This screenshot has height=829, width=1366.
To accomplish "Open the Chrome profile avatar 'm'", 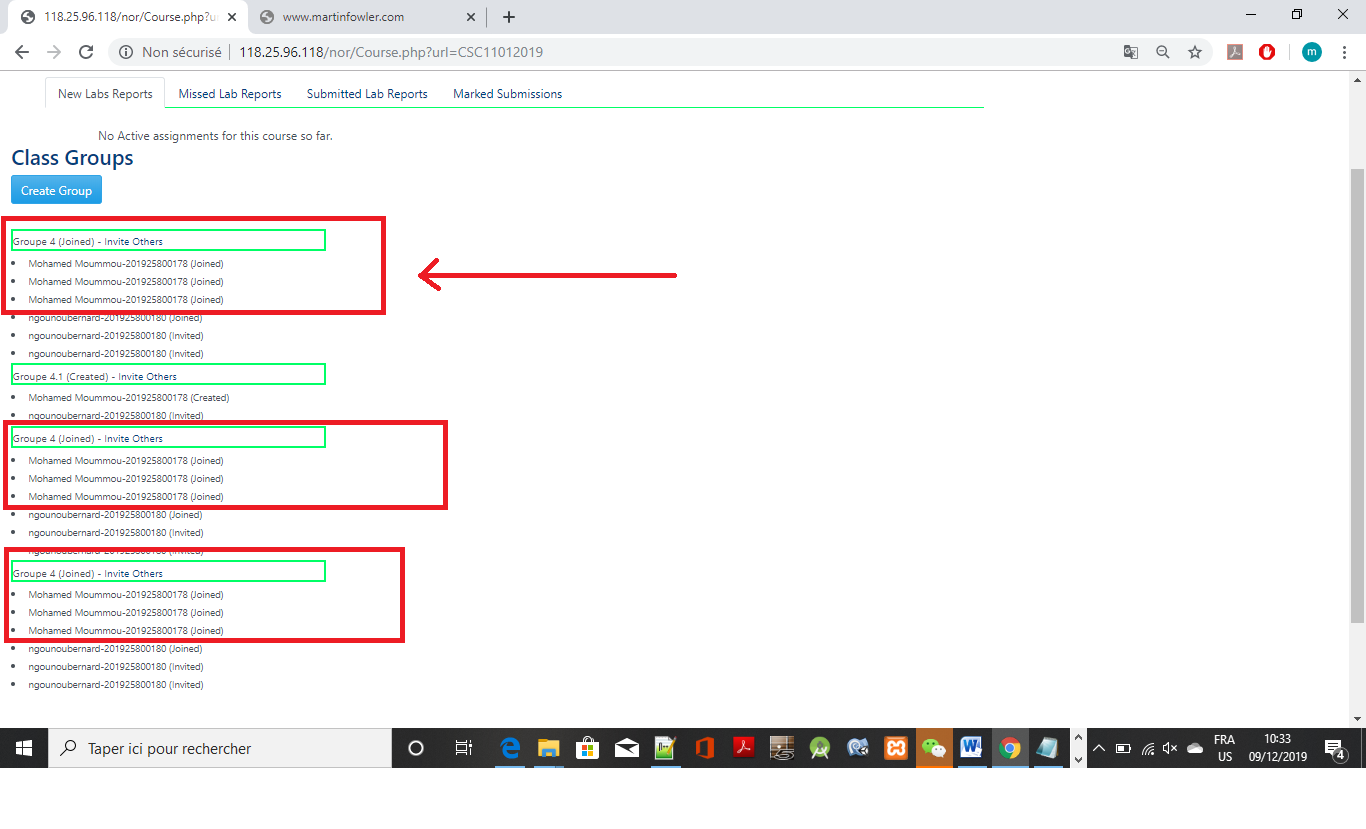I will pyautogui.click(x=1311, y=52).
